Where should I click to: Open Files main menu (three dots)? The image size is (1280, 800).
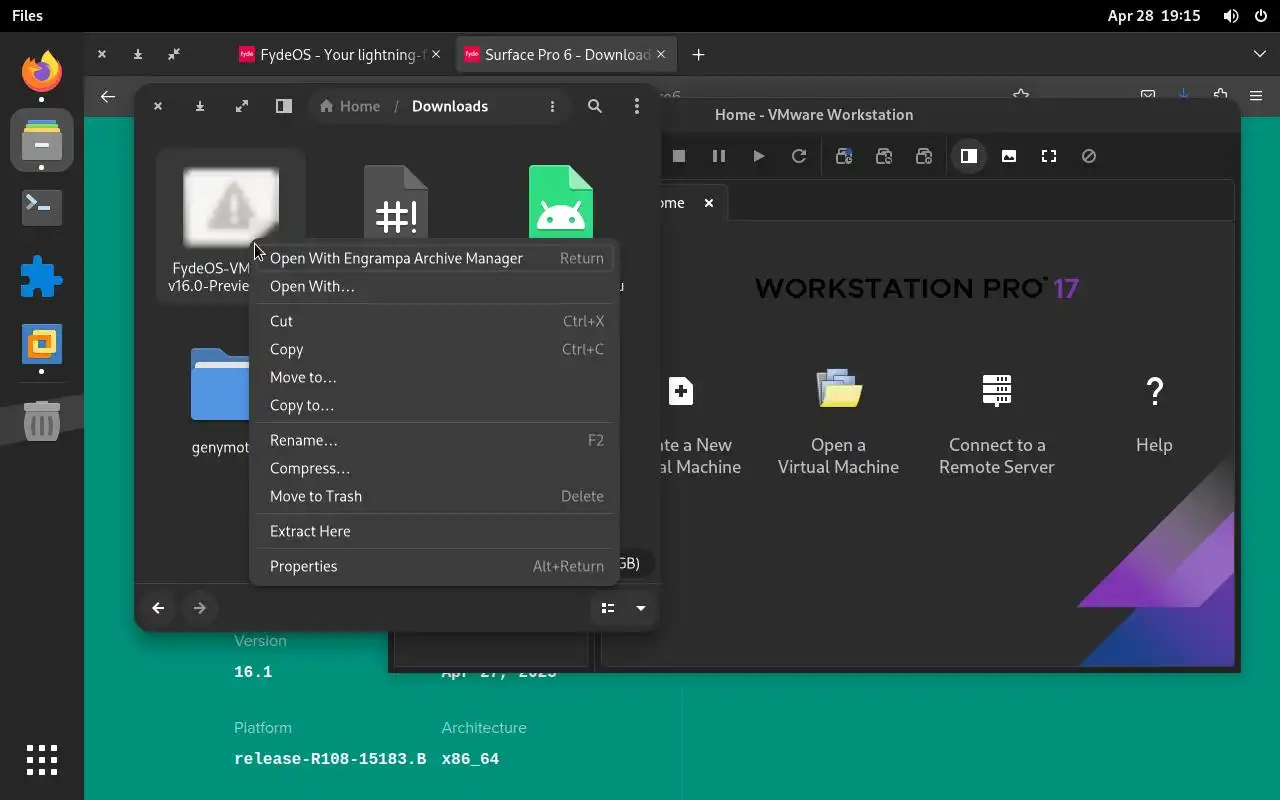[x=637, y=106]
